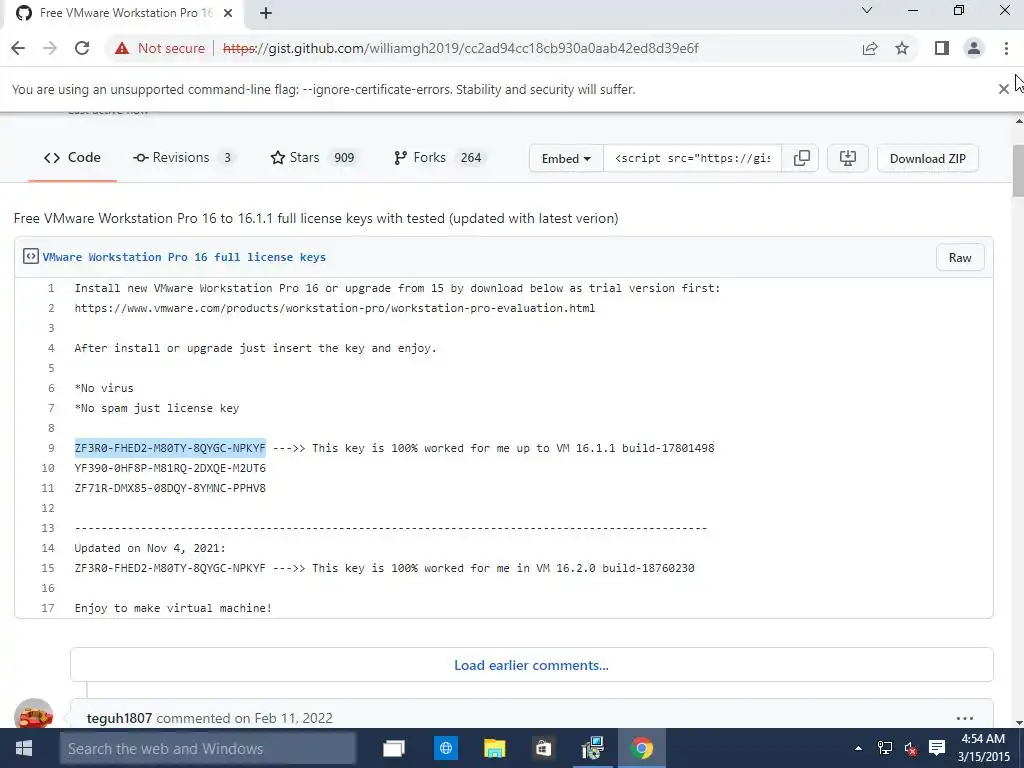The image size is (1024, 768).
Task: Close the Free VMware Workstation Pro tab
Action: pyautogui.click(x=228, y=13)
